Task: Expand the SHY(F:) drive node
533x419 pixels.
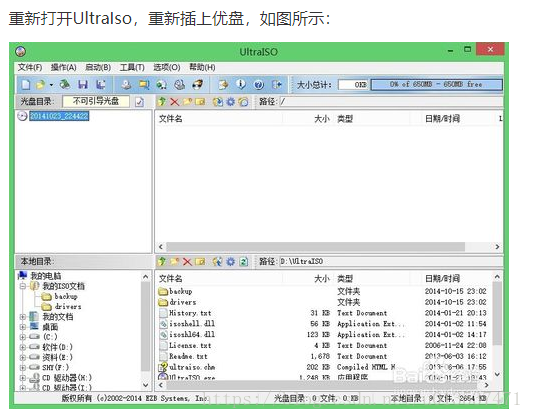Action: click(23, 367)
